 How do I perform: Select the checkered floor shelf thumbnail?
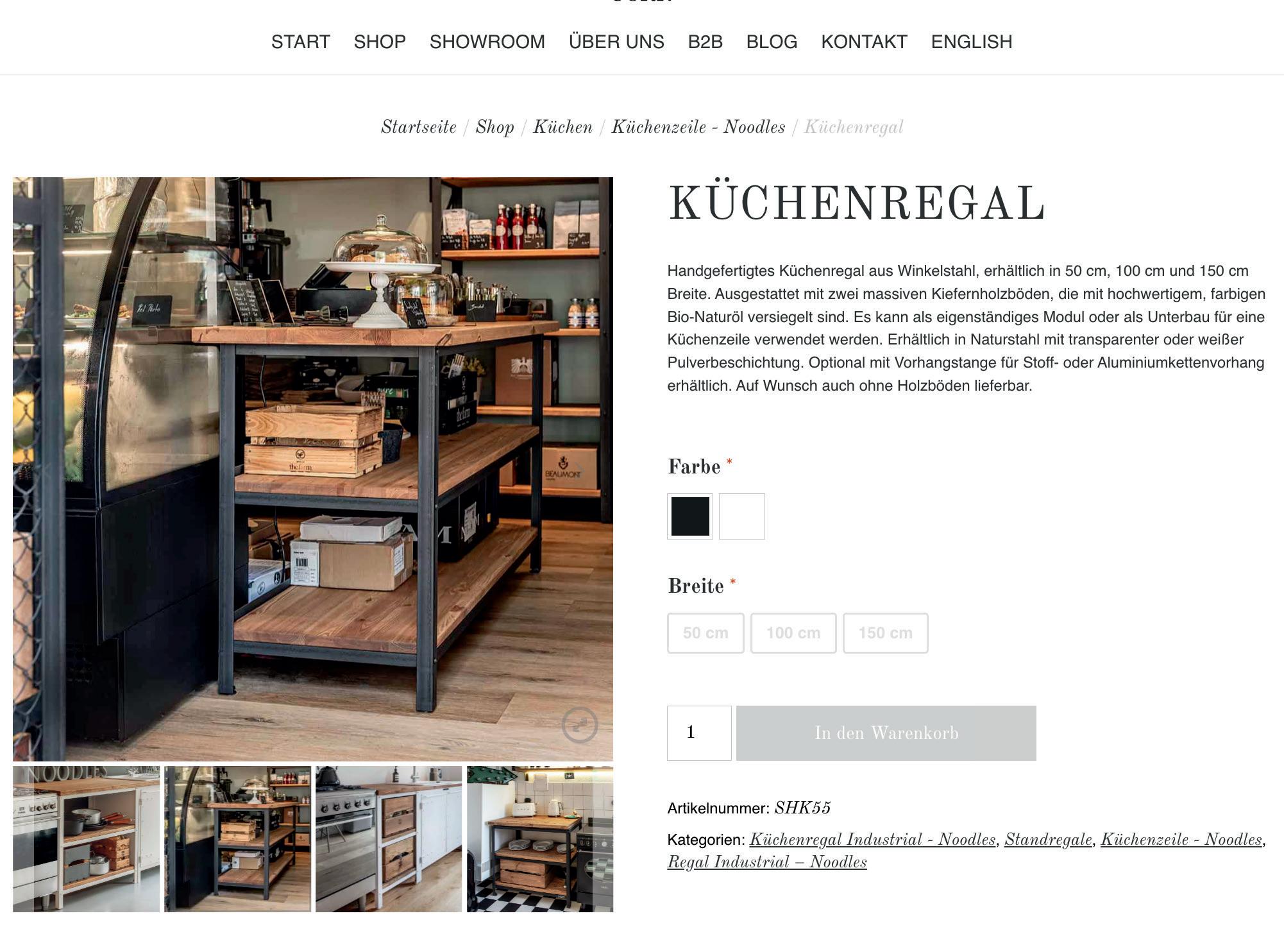[x=540, y=839]
